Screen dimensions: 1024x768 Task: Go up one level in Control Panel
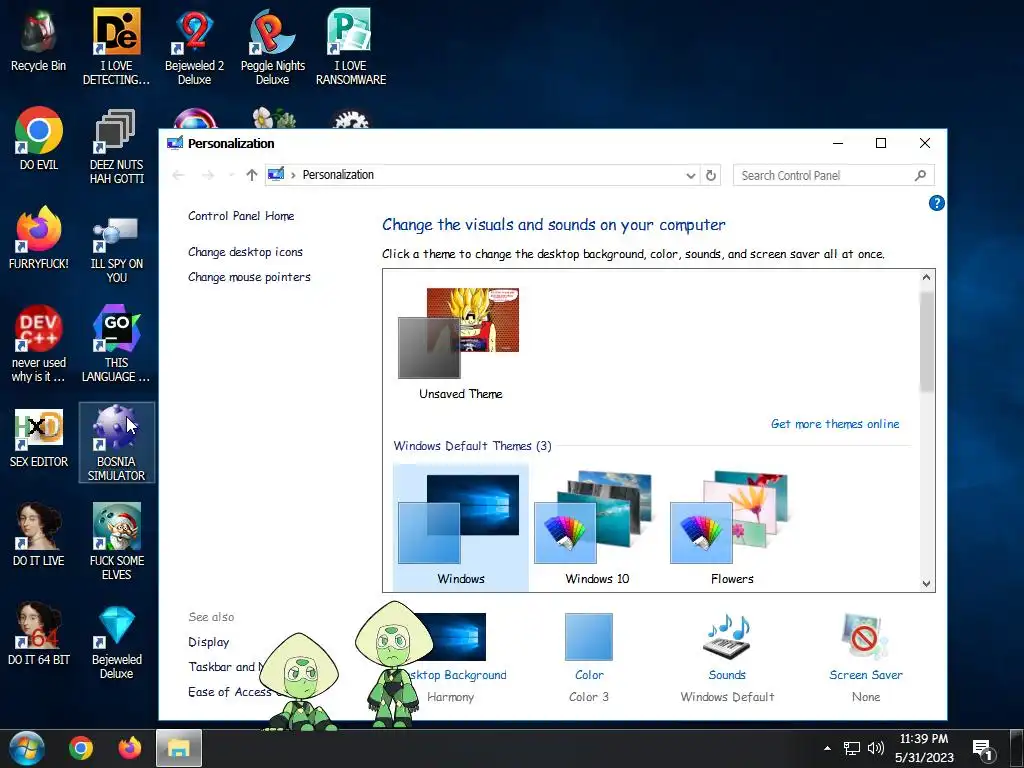point(251,175)
